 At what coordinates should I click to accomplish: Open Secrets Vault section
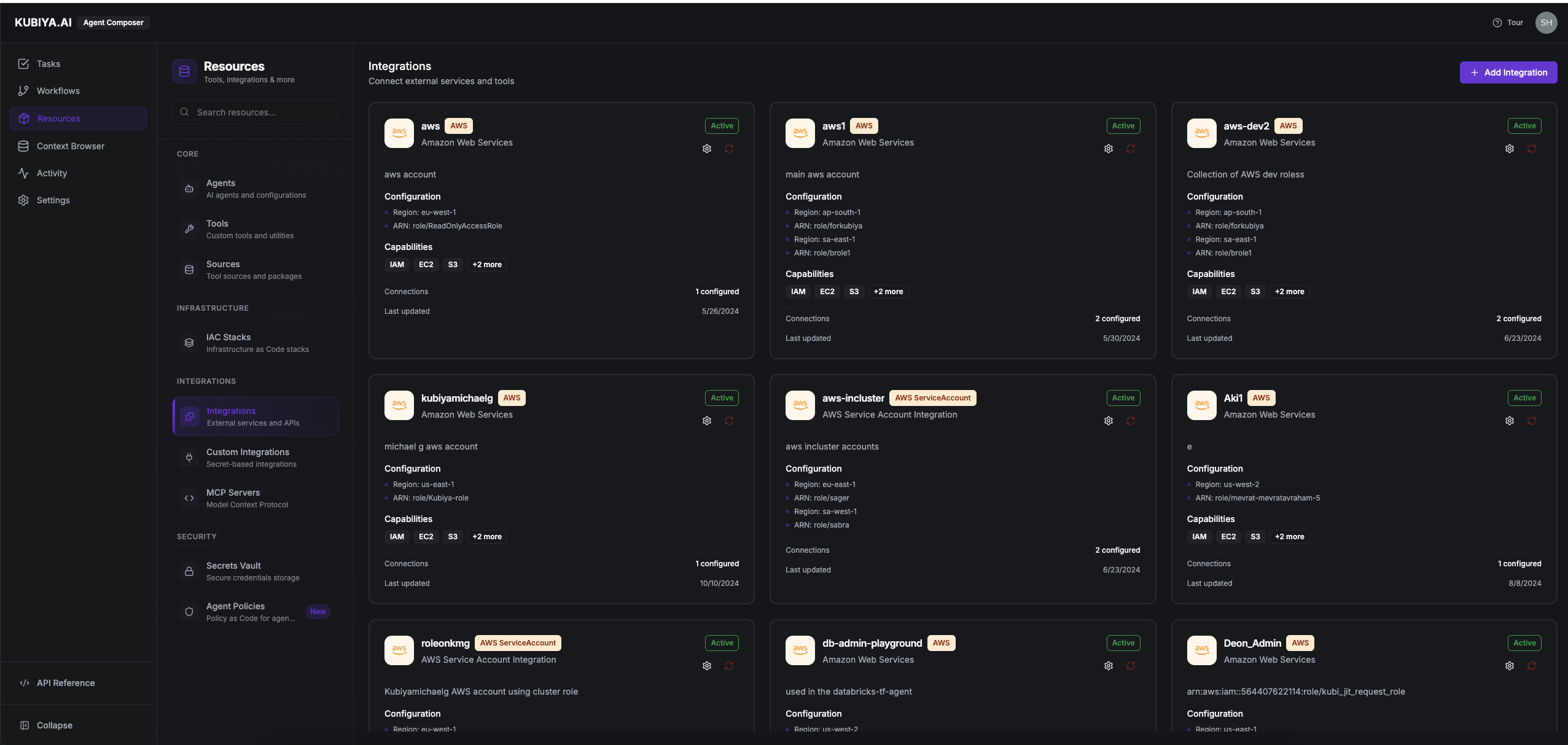(255, 571)
